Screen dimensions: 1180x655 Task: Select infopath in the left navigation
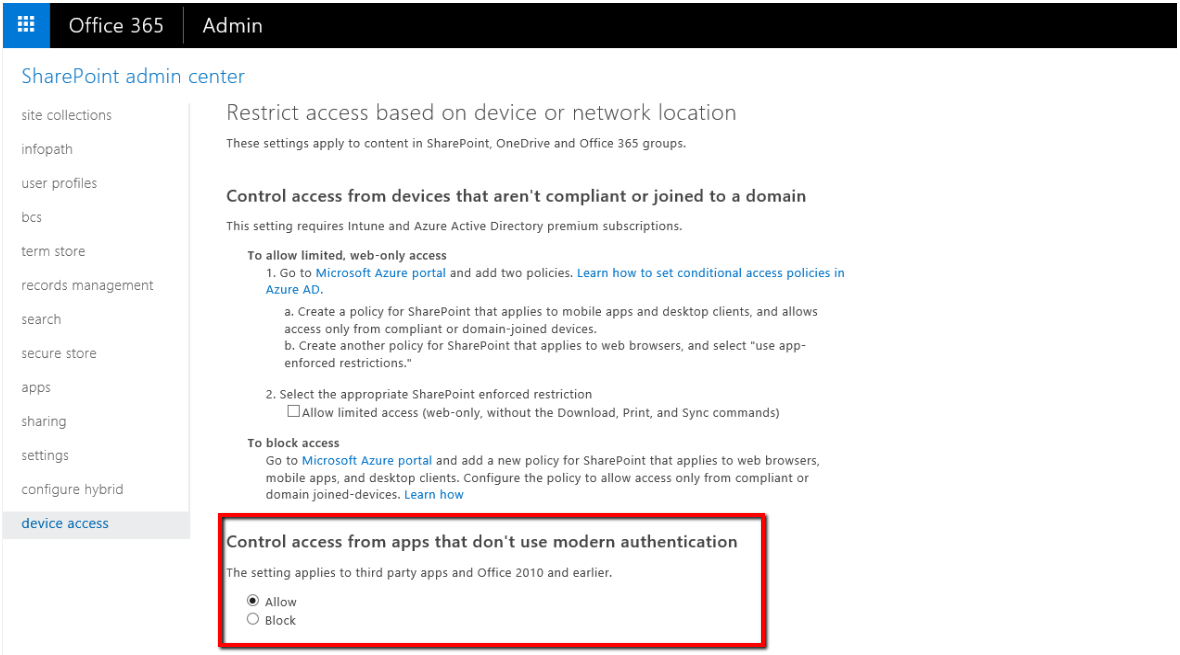point(47,149)
